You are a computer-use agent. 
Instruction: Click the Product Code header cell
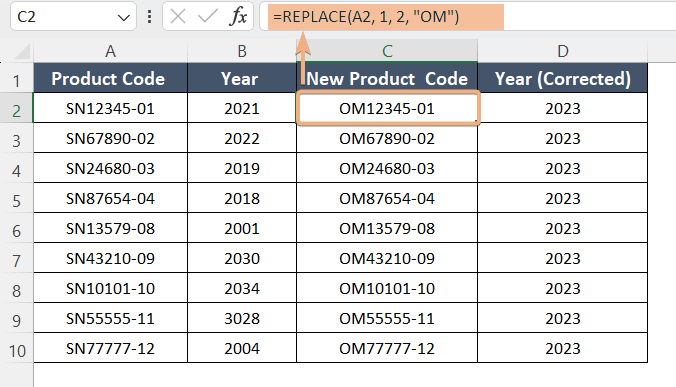click(x=110, y=78)
